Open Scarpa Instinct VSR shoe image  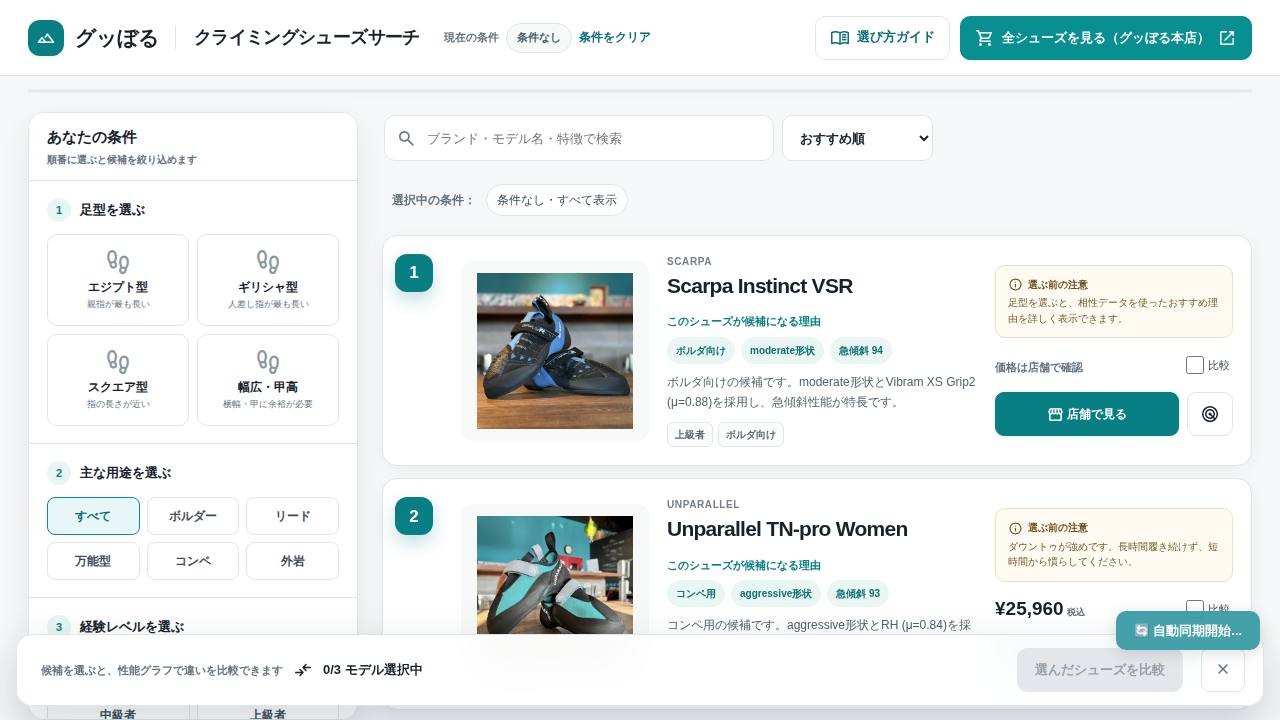tap(555, 351)
